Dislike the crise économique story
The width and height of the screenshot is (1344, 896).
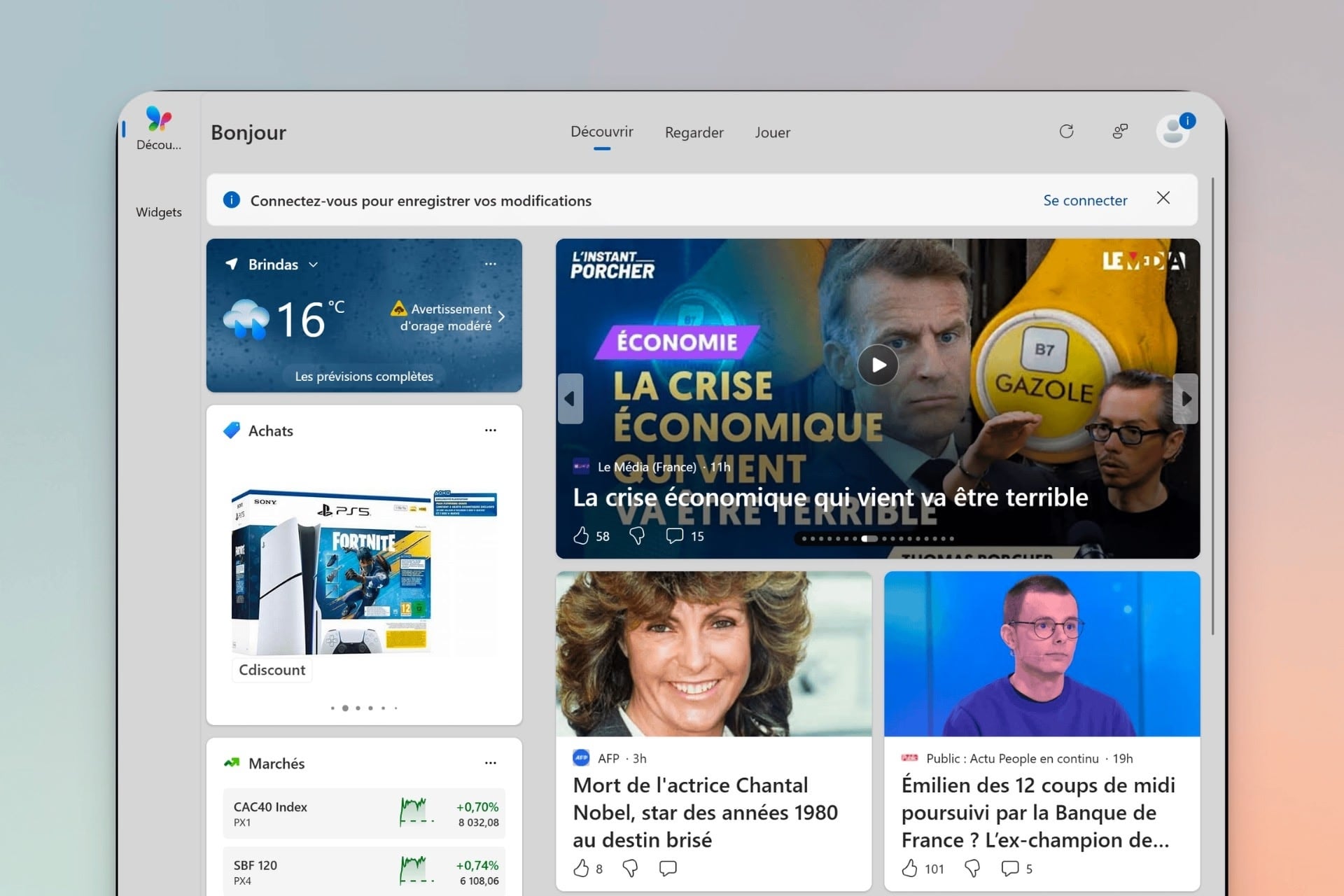coord(636,535)
